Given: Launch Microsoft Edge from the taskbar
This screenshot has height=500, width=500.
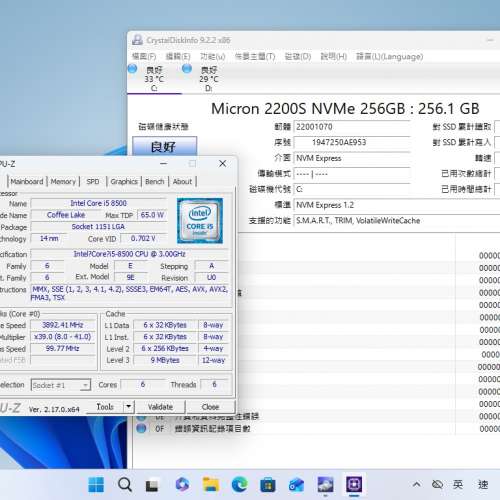Looking at the screenshot, I should tap(239, 485).
